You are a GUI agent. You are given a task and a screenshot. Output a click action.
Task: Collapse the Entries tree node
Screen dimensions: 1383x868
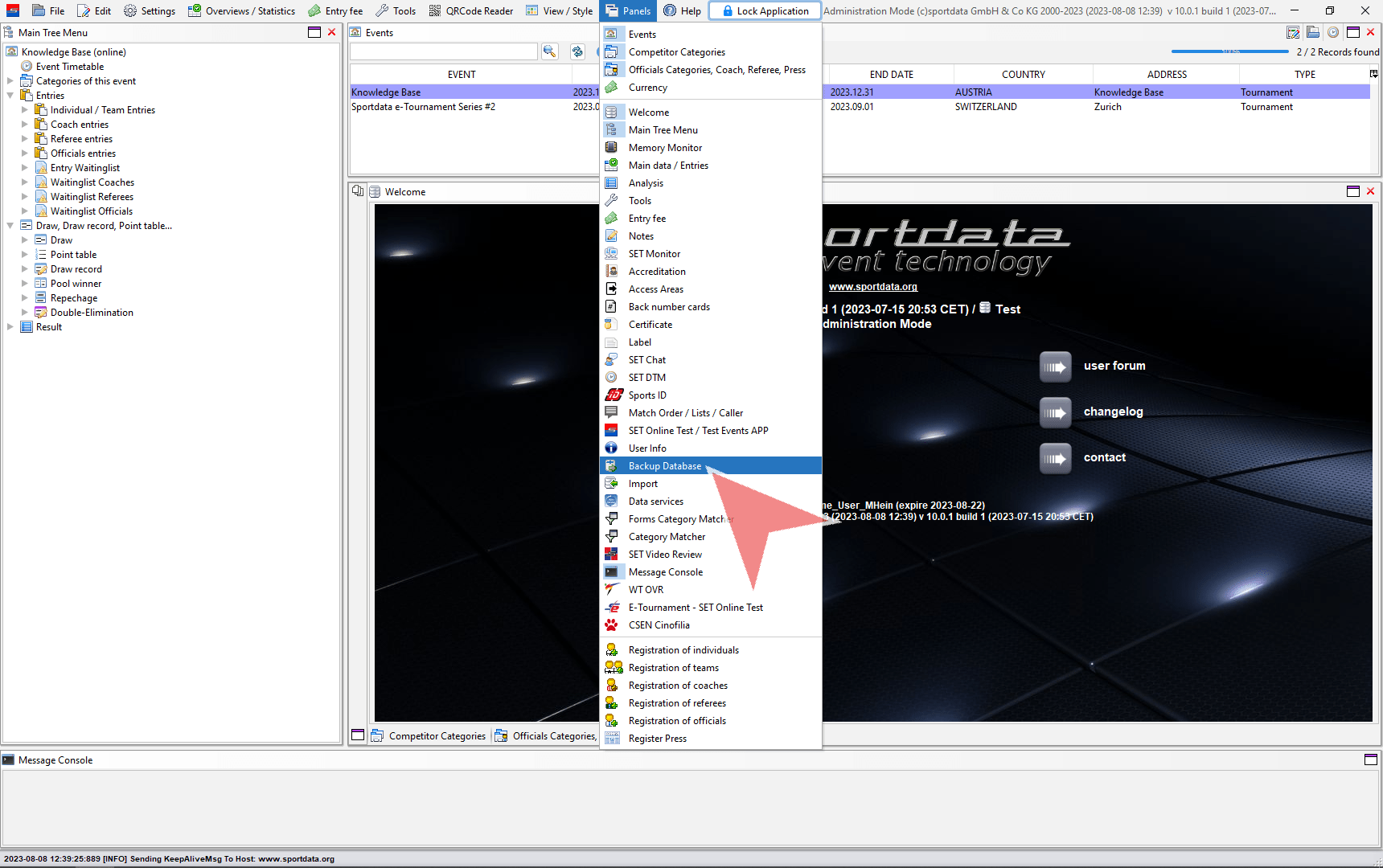[10, 96]
